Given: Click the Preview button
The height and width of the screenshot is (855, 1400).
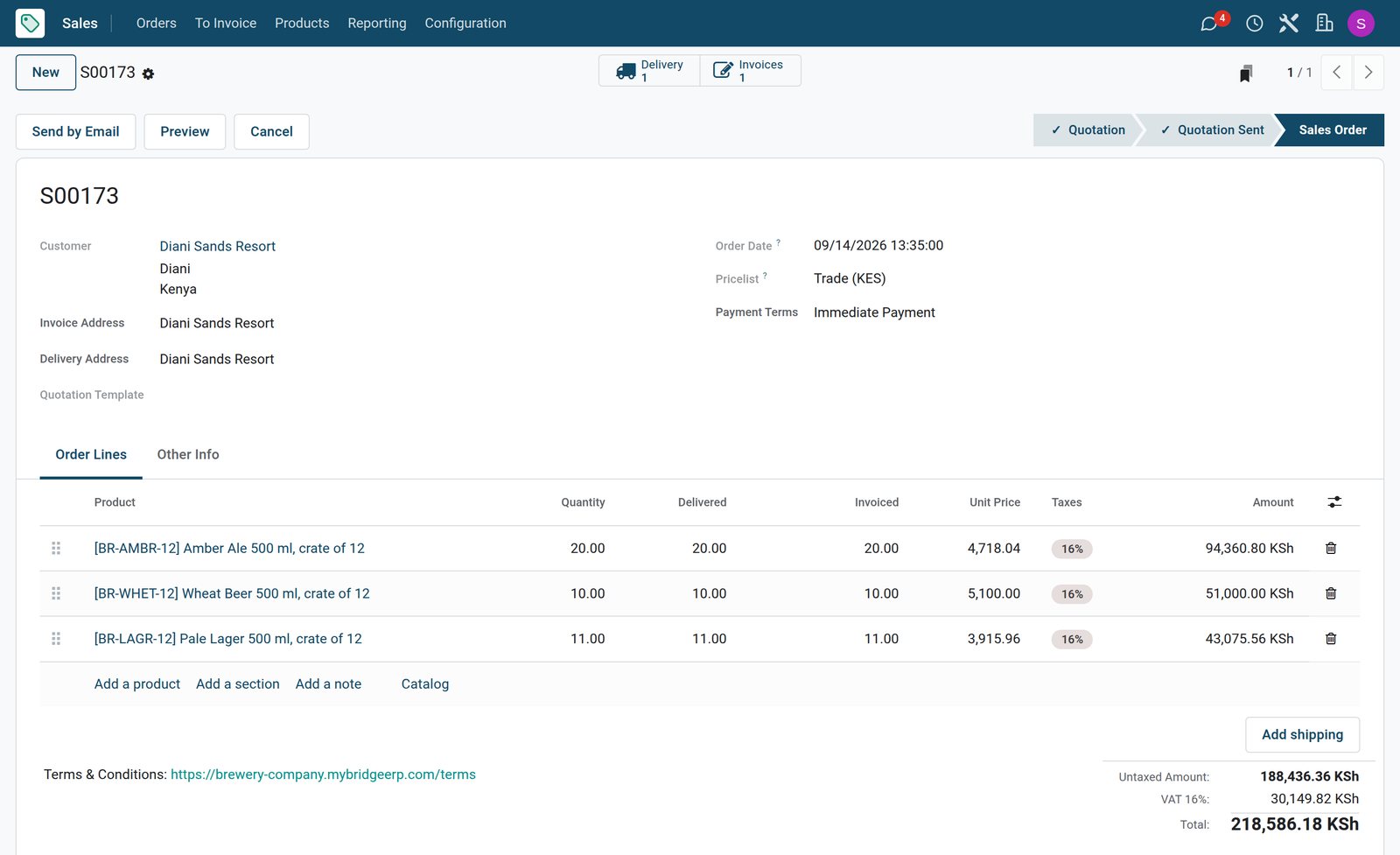Looking at the screenshot, I should pyautogui.click(x=185, y=131).
